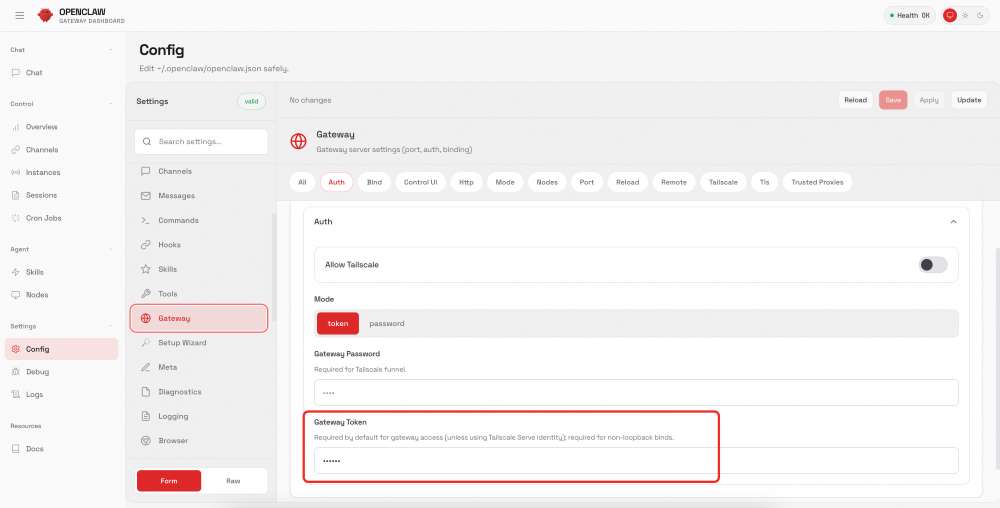
Task: Collapse the Control sidebar group
Action: pyautogui.click(x=110, y=104)
